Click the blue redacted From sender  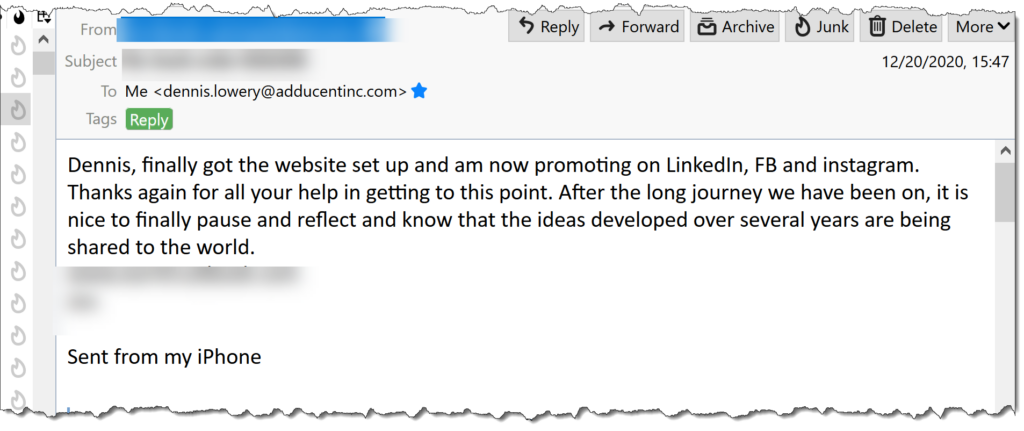258,29
